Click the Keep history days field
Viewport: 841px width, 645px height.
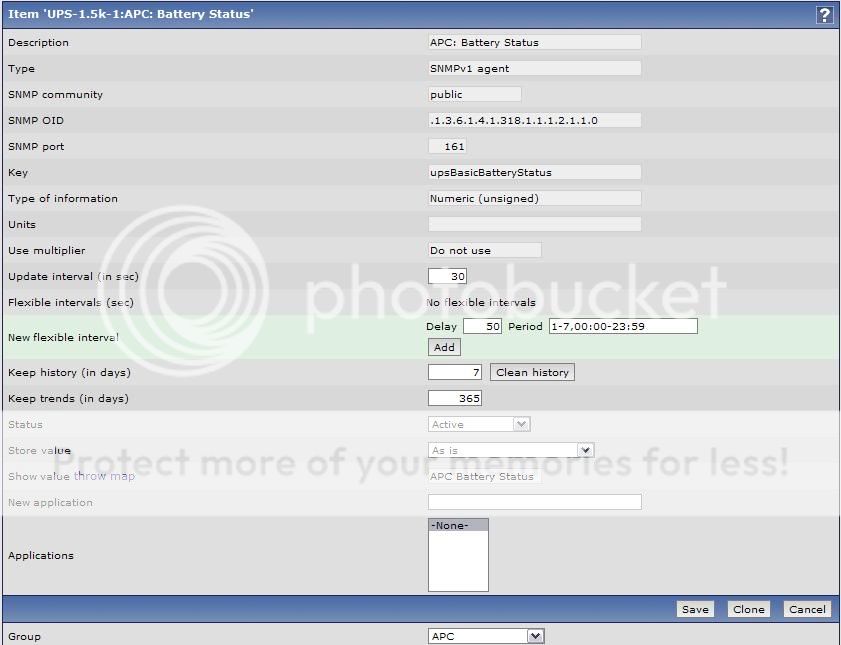[x=455, y=372]
